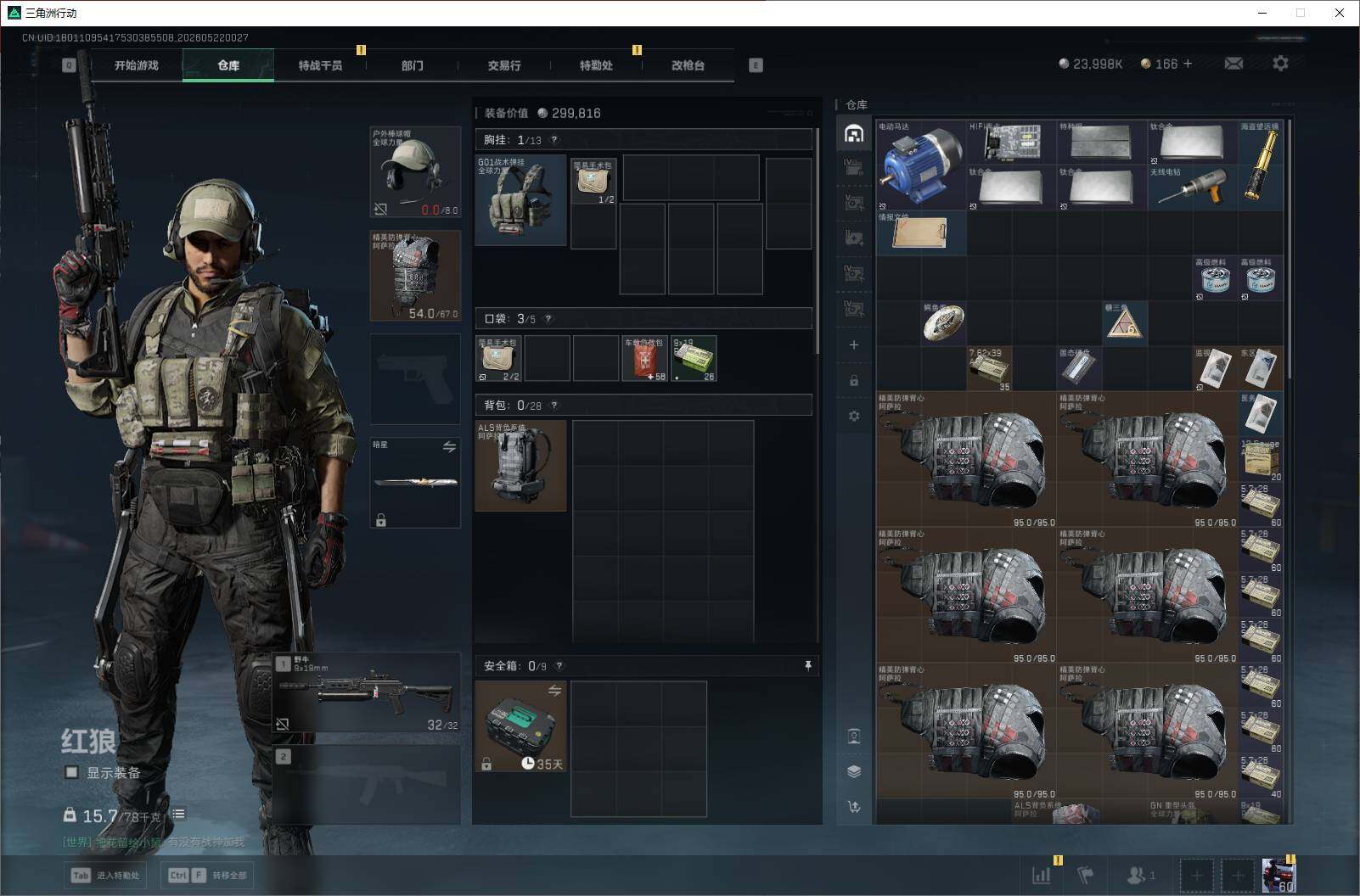Select the 户外棒球帽 helmet slot
This screenshot has width=1360, height=896.
coord(415,172)
